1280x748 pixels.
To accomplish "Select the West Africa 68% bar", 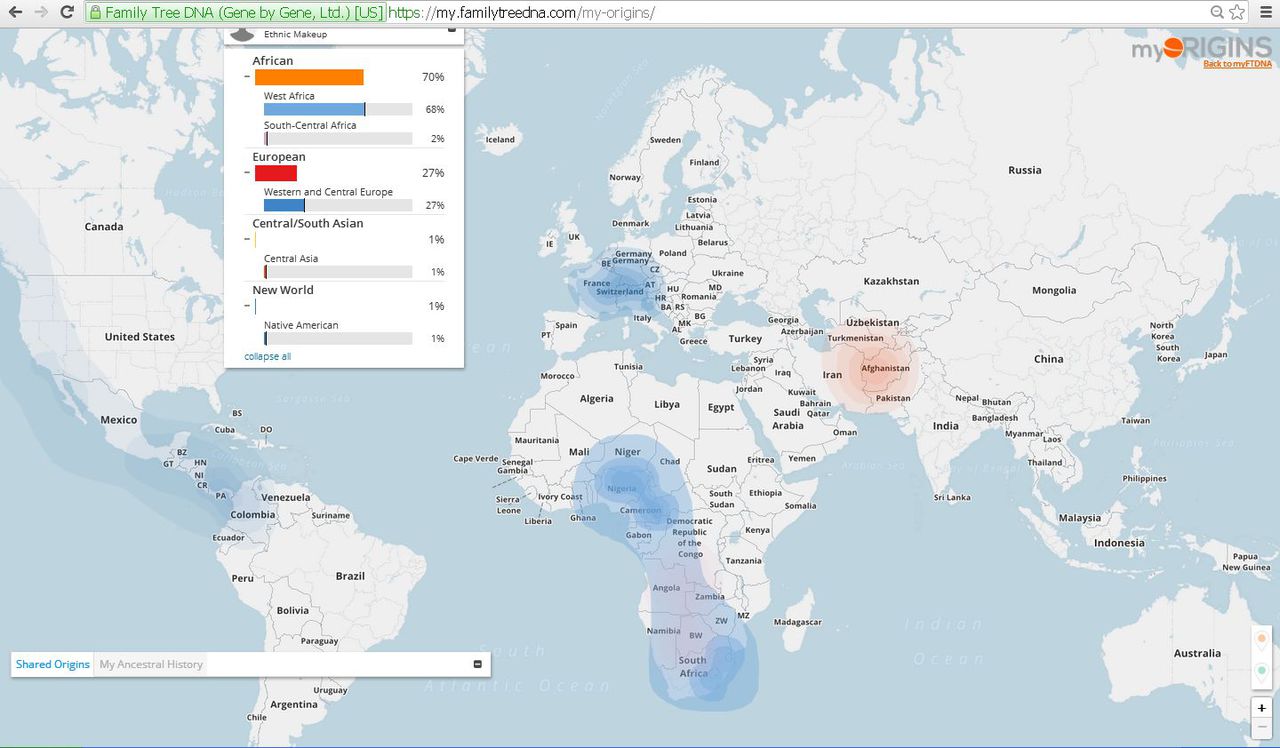I will [x=338, y=109].
